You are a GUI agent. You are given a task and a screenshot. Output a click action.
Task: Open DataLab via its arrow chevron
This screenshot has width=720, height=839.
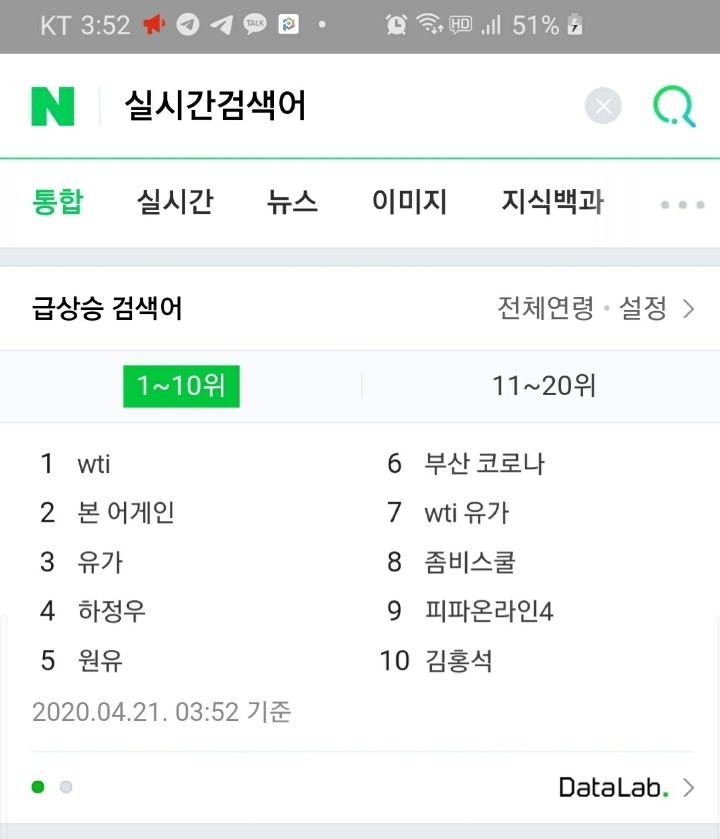(689, 788)
